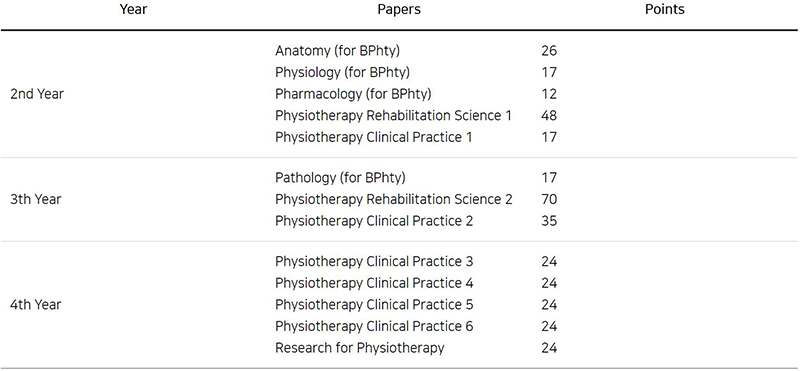Click the Points column header

tap(665, 9)
